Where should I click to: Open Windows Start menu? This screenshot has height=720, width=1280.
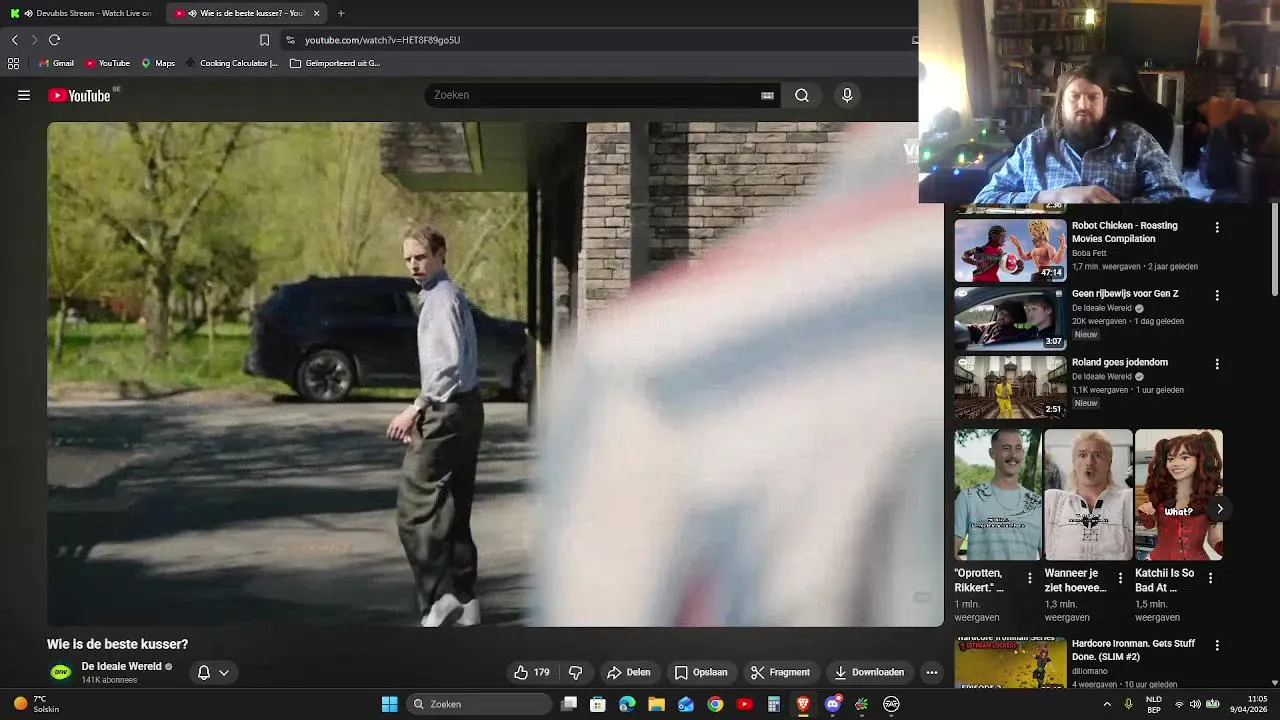click(390, 704)
